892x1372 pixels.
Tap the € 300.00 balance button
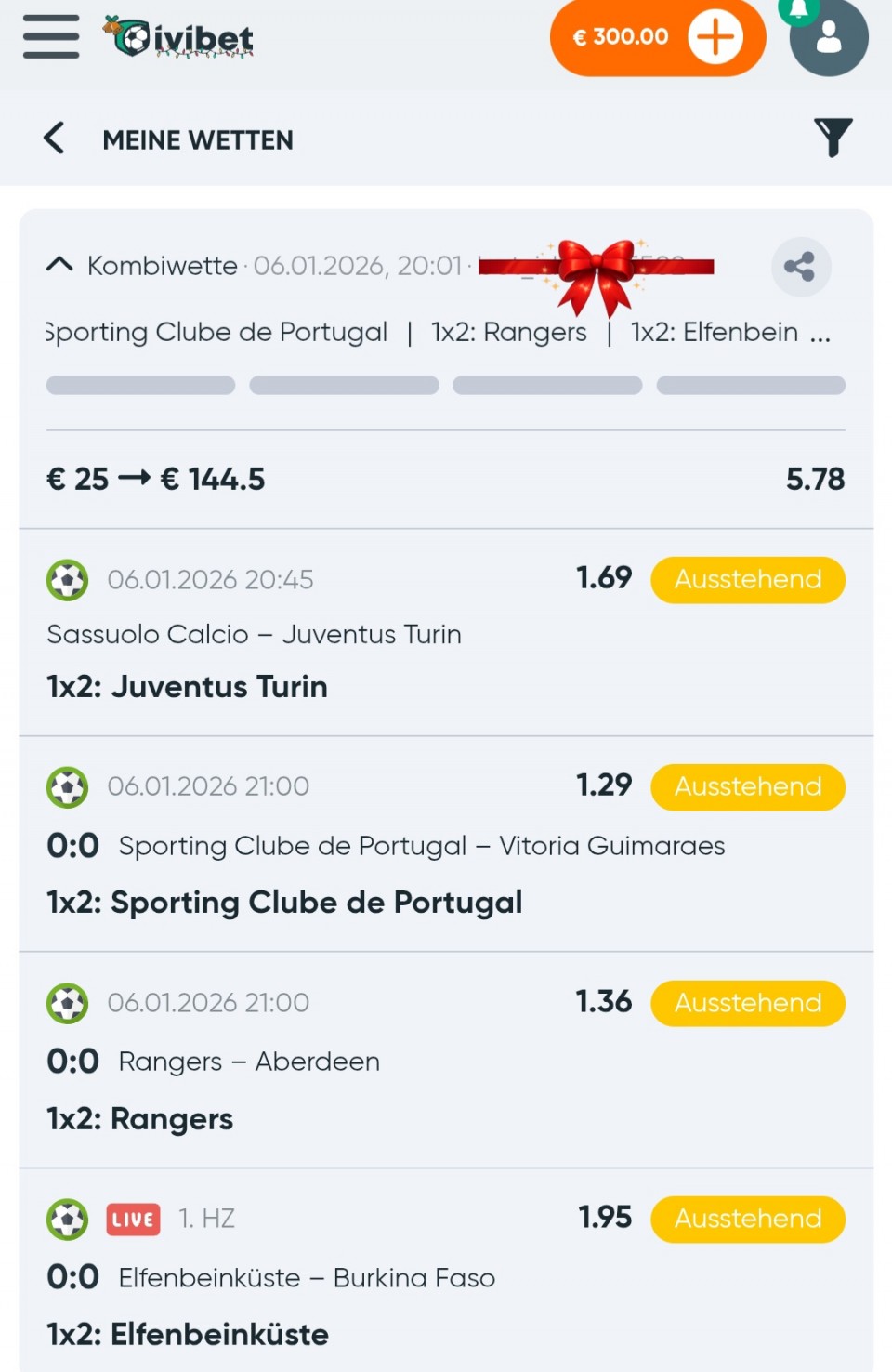click(620, 37)
